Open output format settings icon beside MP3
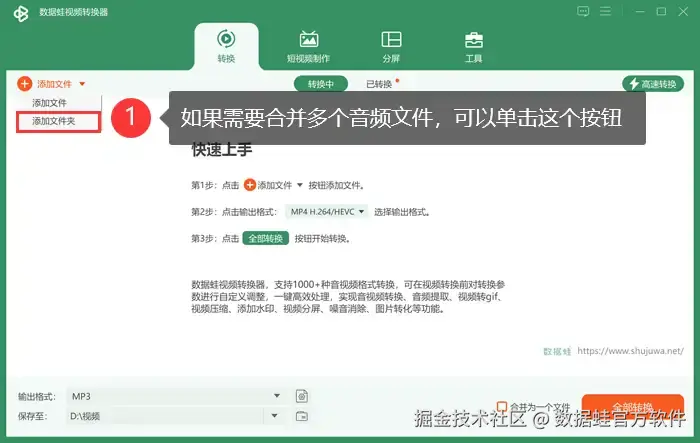Viewport: 700px width, 443px height. point(302,396)
